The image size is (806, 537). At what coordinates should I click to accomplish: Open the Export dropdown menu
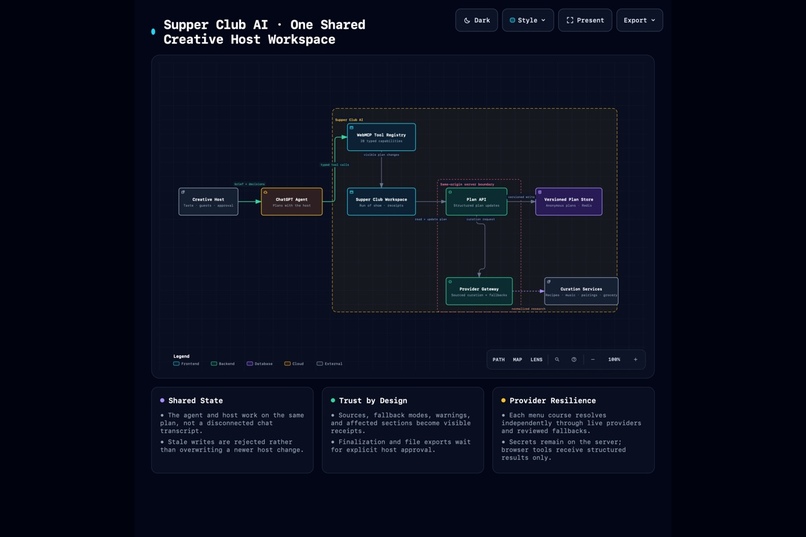639,20
